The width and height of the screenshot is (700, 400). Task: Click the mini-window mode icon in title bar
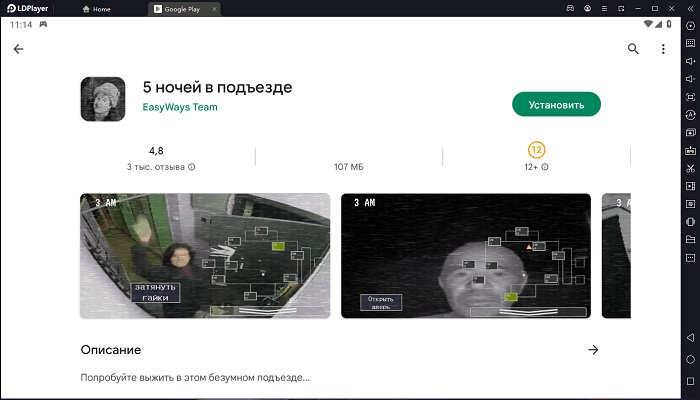[x=621, y=8]
